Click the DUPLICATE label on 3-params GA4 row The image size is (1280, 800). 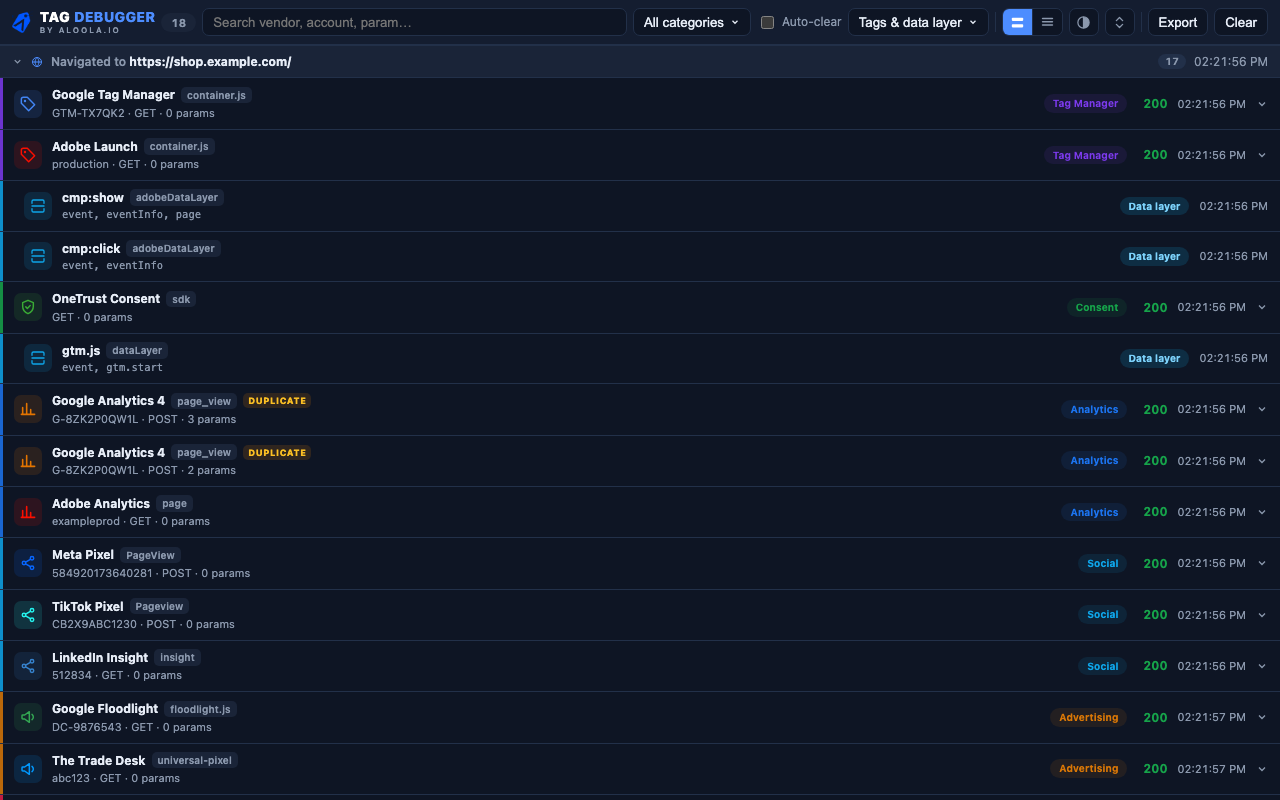pos(277,401)
